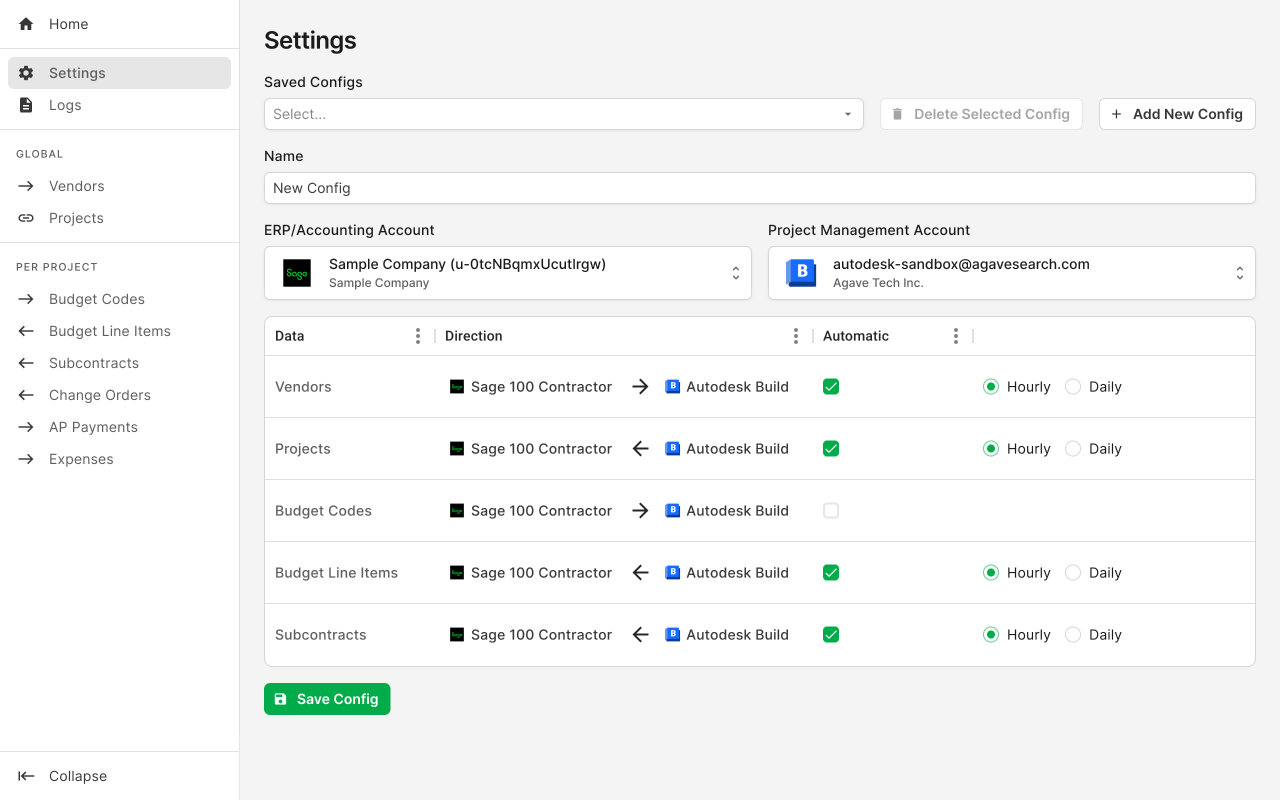Open the Project Management Account selector
The image size is (1280, 800).
click(x=1012, y=273)
